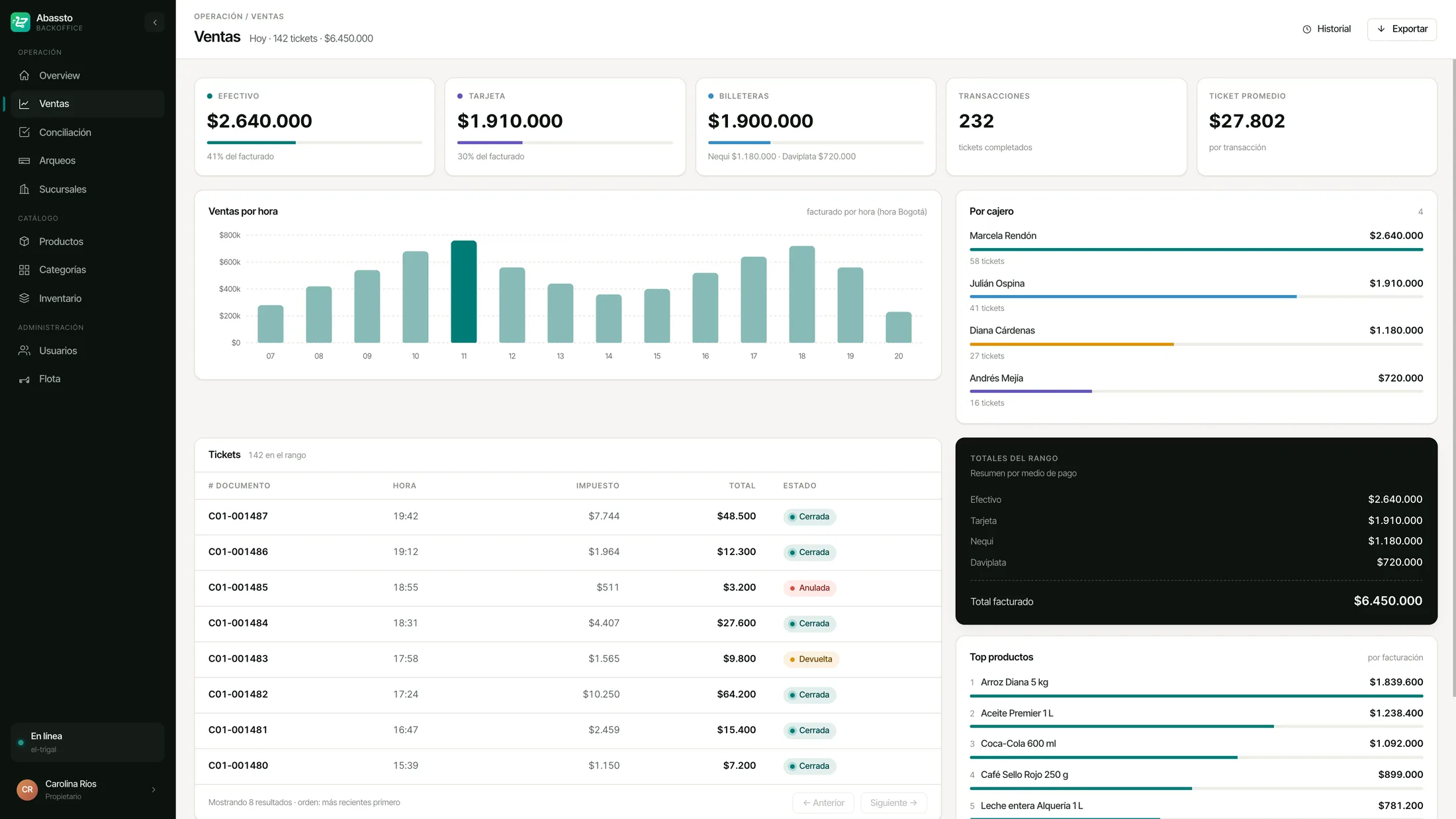Image resolution: width=1456 pixels, height=819 pixels.
Task: Select cashier Diana Cárdenas
Action: click(x=1196, y=342)
